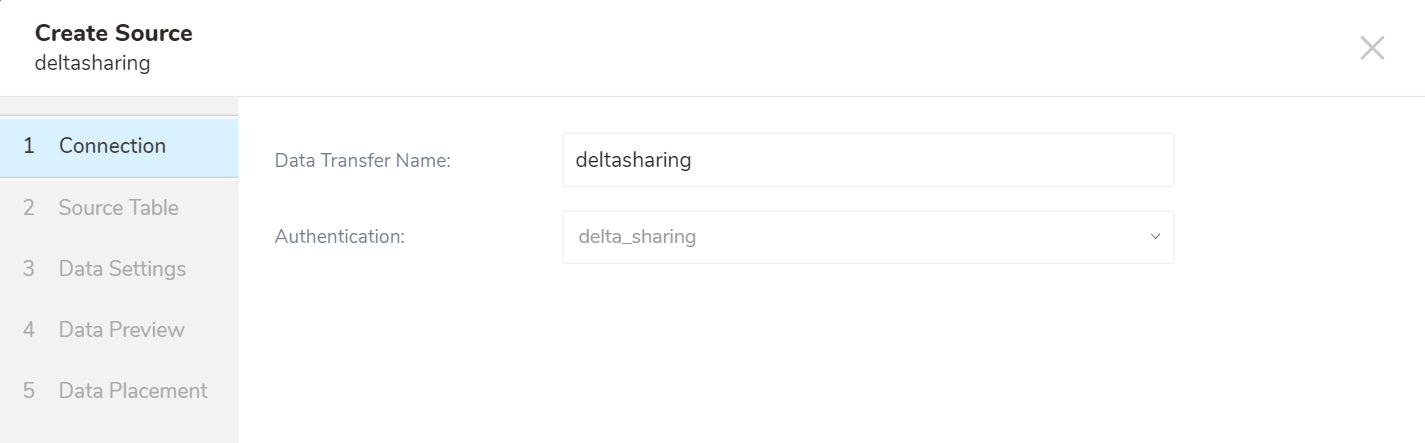Click the Authentication dropdown chevron arrow
This screenshot has width=1425, height=443.
point(1155,237)
